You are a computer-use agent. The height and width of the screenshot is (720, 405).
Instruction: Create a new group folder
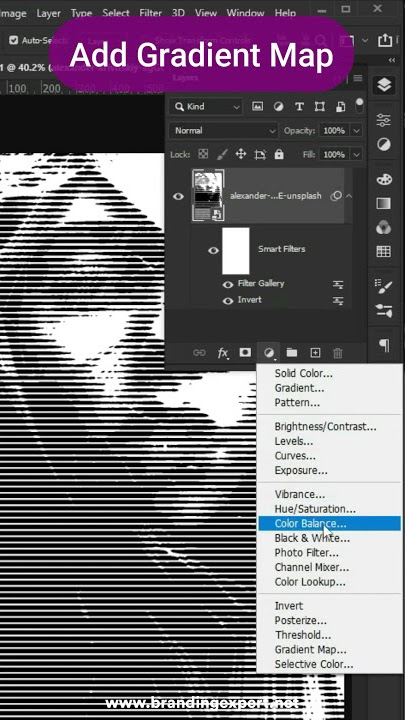[292, 352]
